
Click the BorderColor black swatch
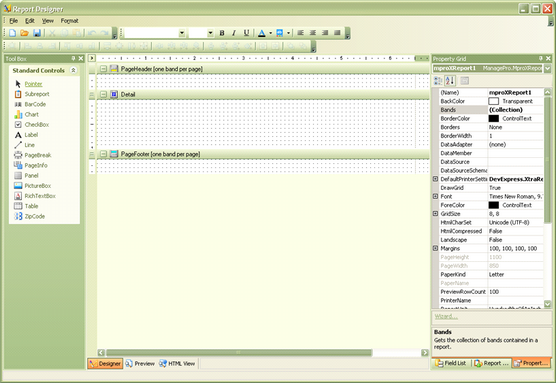click(494, 118)
